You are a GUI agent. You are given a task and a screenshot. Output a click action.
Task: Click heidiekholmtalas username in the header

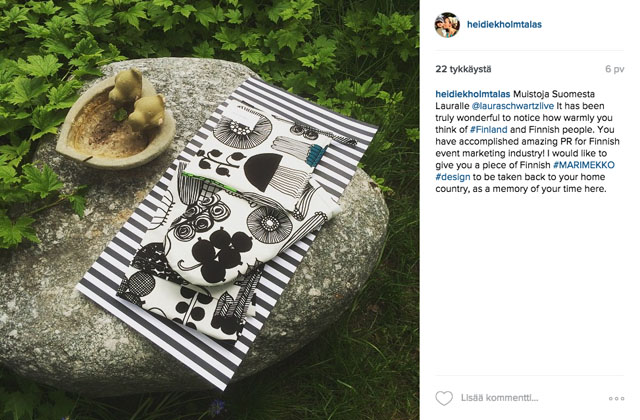coord(504,24)
